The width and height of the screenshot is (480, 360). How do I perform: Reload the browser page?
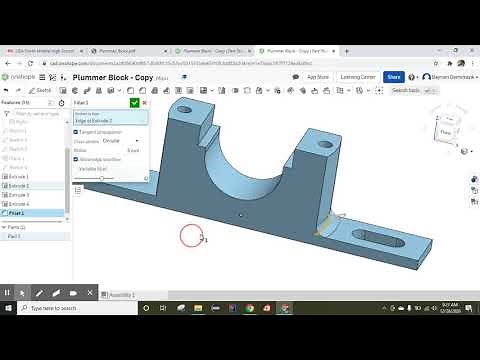pyautogui.click(x=30, y=63)
